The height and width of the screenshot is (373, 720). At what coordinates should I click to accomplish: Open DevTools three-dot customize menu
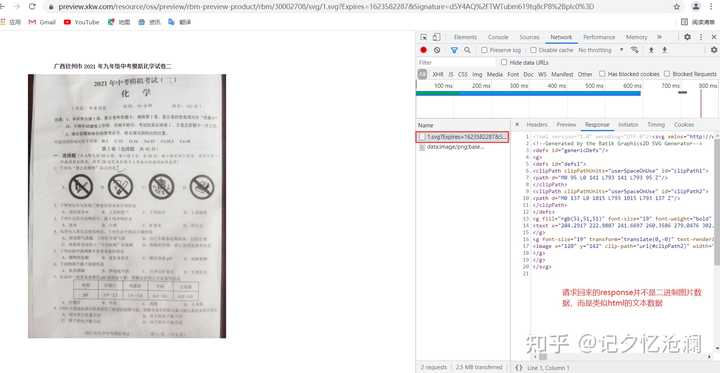(701, 37)
